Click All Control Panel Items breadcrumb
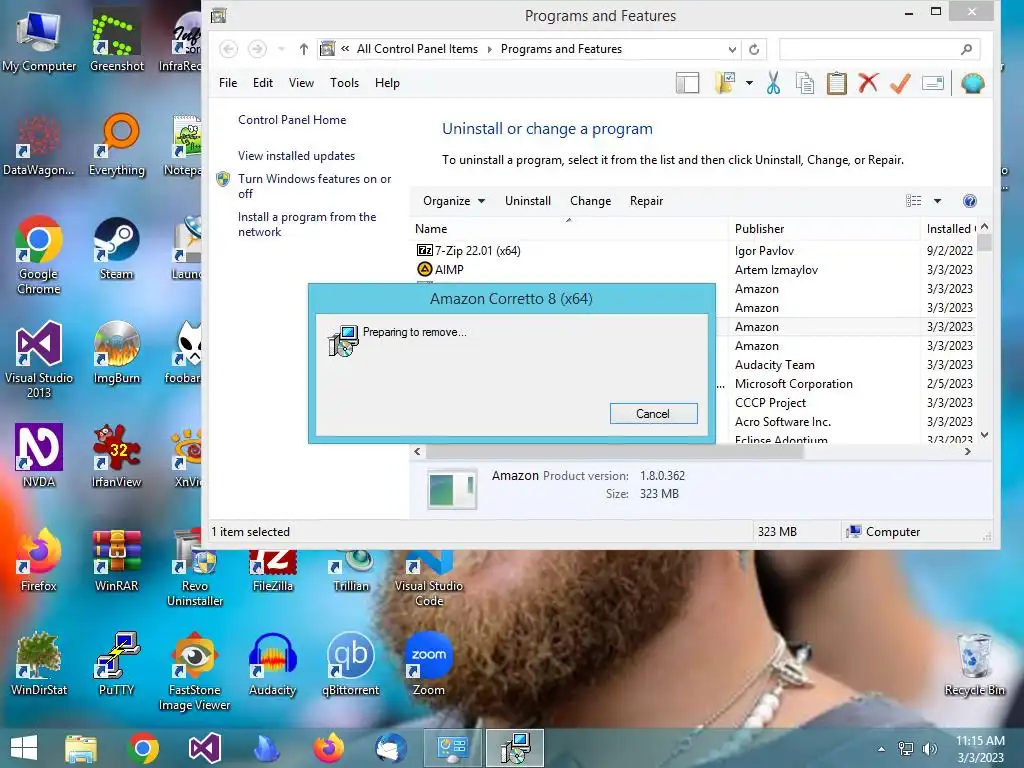 (x=417, y=49)
